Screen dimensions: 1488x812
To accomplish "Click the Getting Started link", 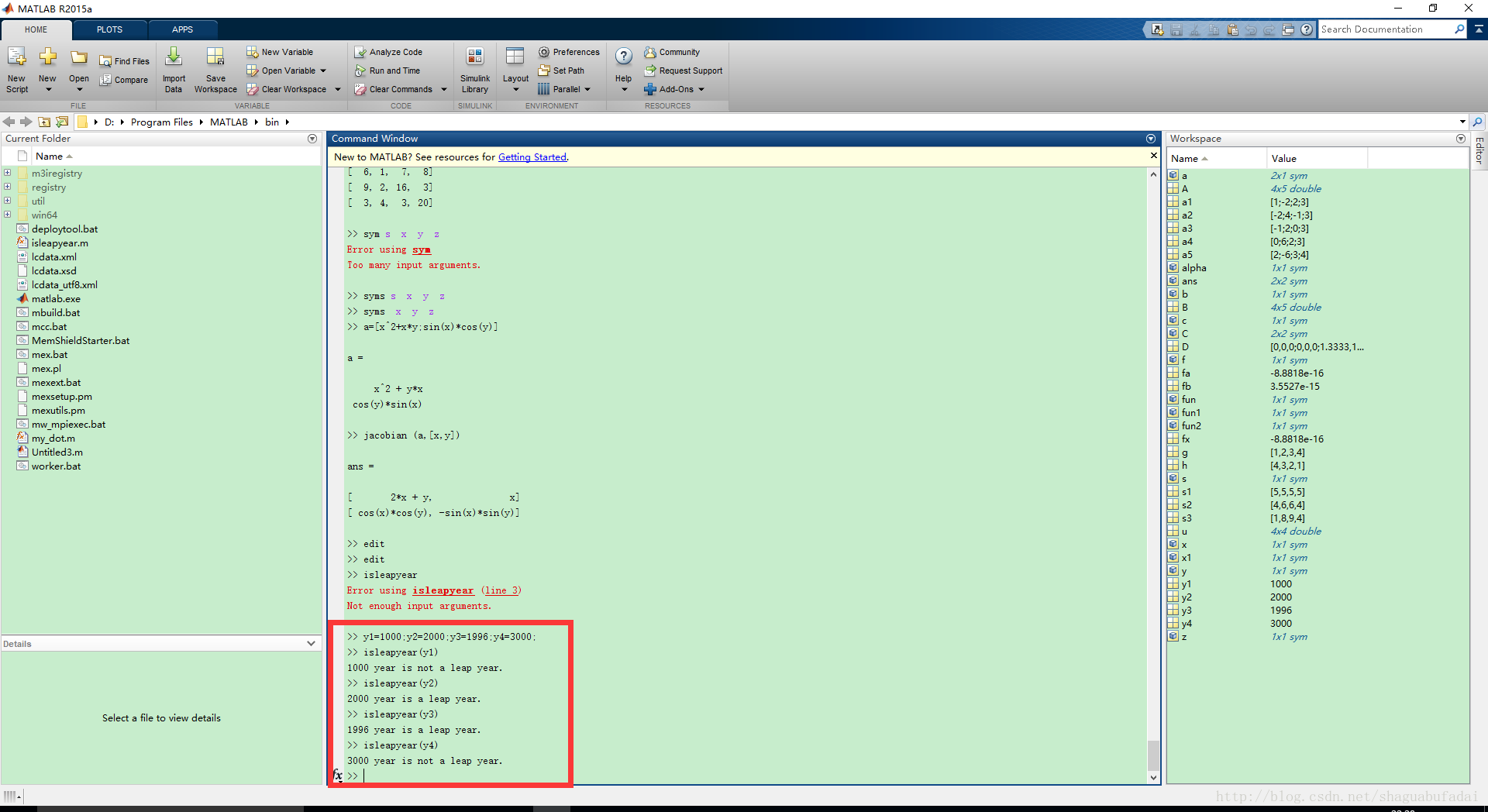I will pos(532,157).
